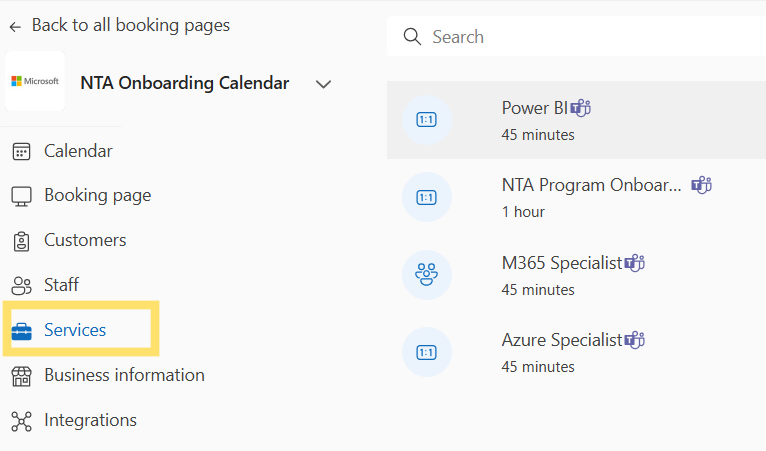The image size is (766, 451).
Task: Open the Calendar menu item
Action: click(78, 151)
